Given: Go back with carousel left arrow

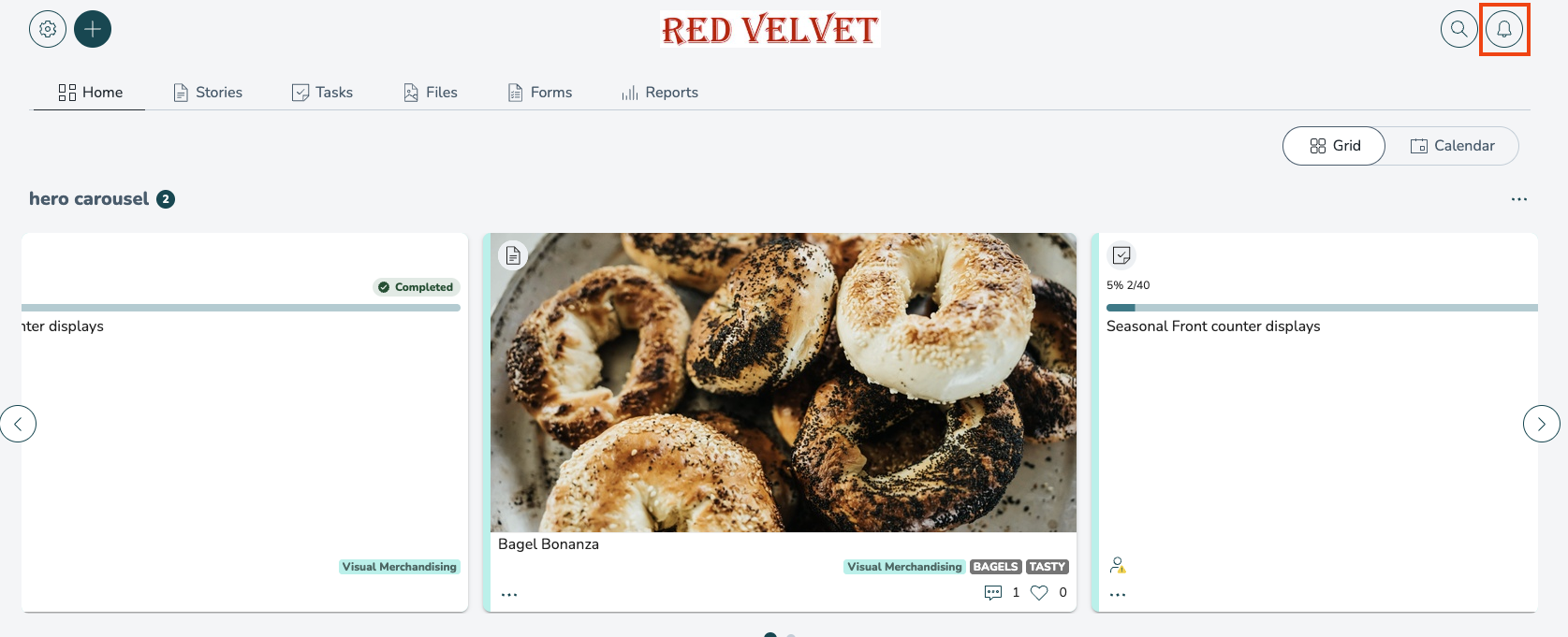Looking at the screenshot, I should [18, 424].
